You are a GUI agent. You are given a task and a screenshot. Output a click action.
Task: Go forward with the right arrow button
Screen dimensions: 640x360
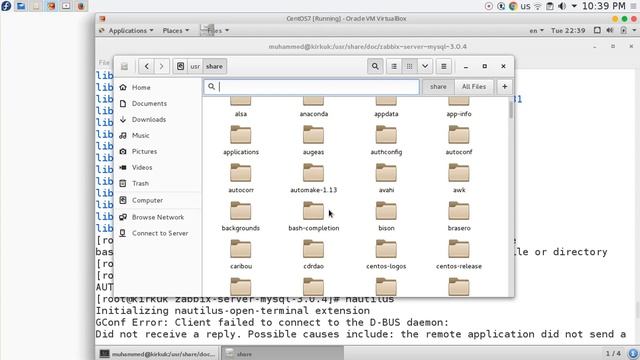[162, 66]
